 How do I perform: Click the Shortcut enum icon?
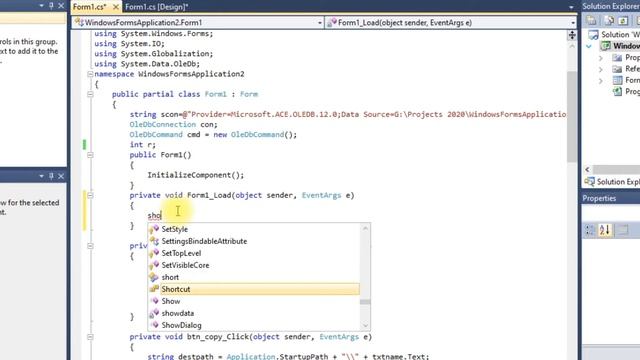coord(154,289)
